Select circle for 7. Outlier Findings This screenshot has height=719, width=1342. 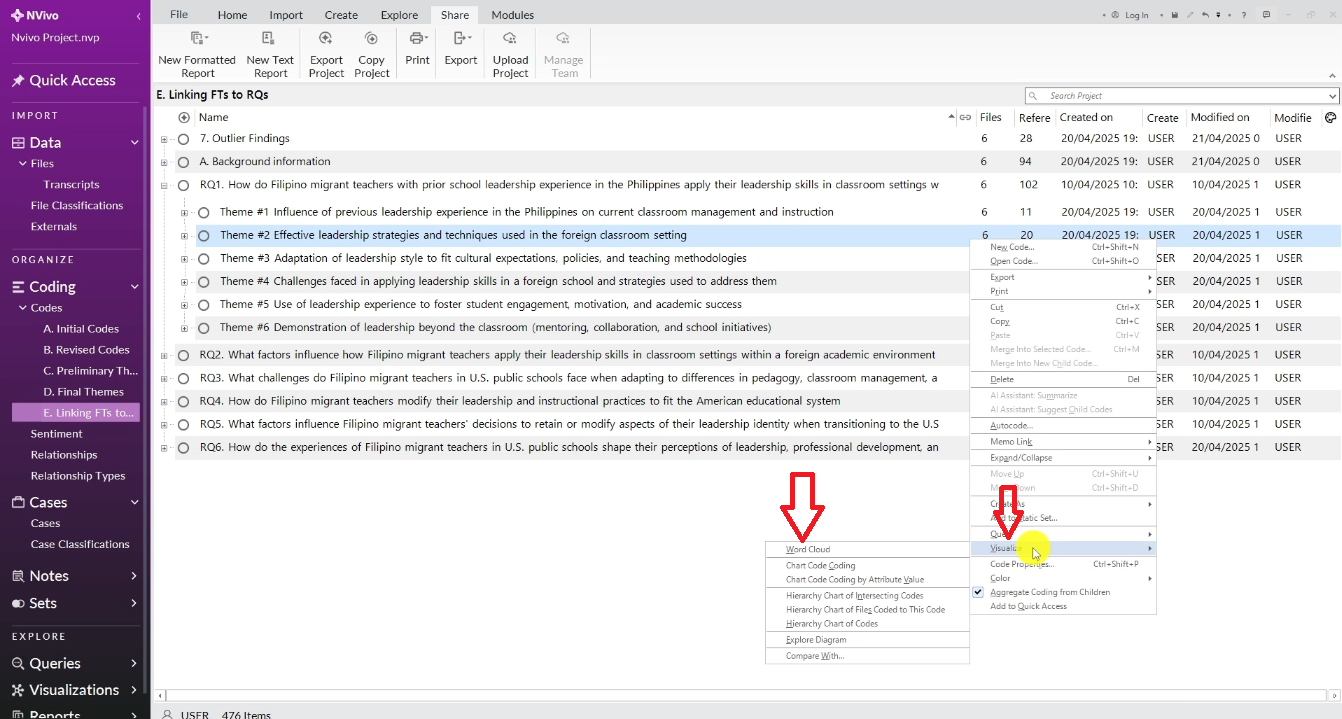click(183, 139)
